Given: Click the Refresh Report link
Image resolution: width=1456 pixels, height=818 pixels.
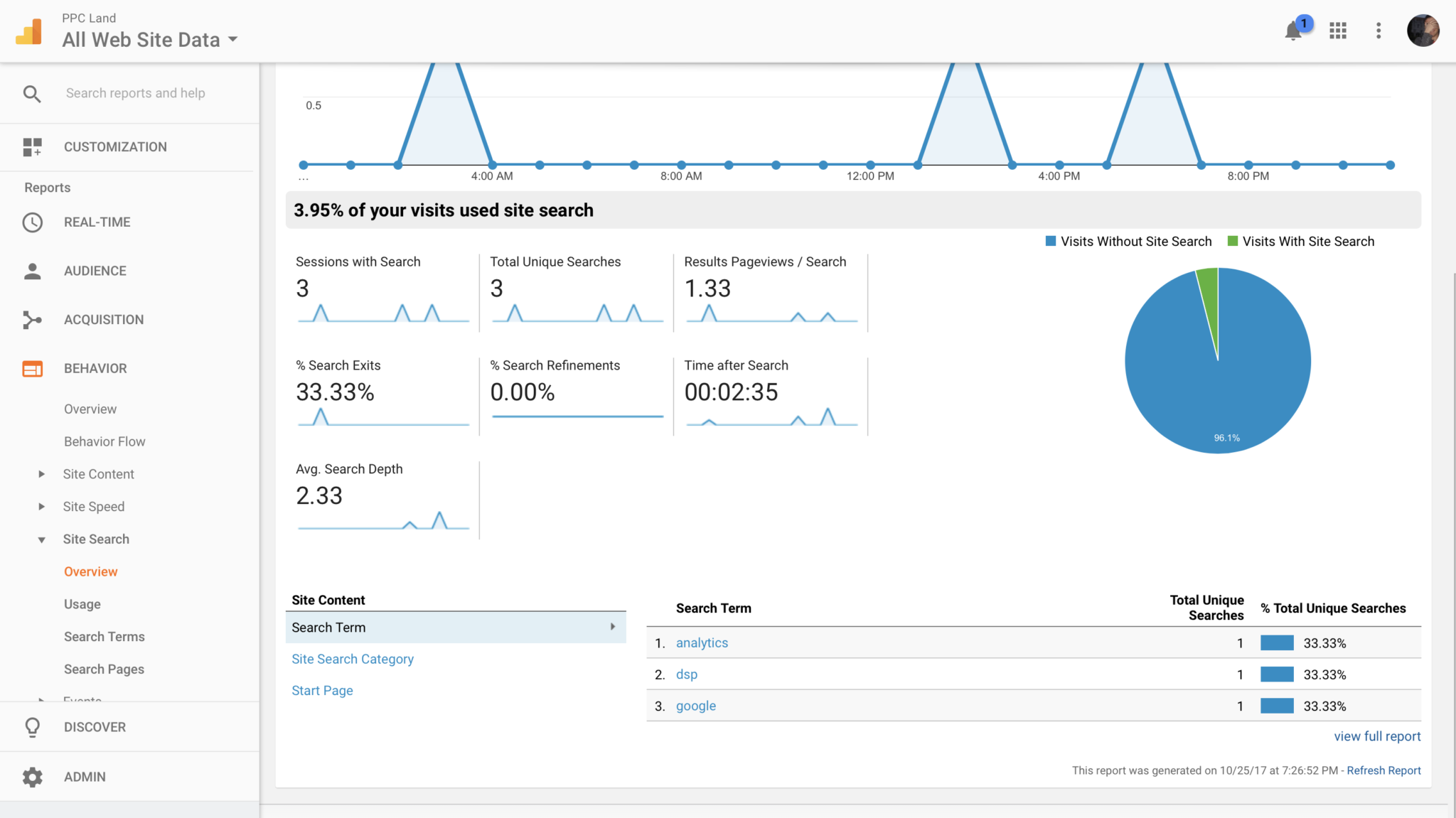Looking at the screenshot, I should [x=1383, y=770].
